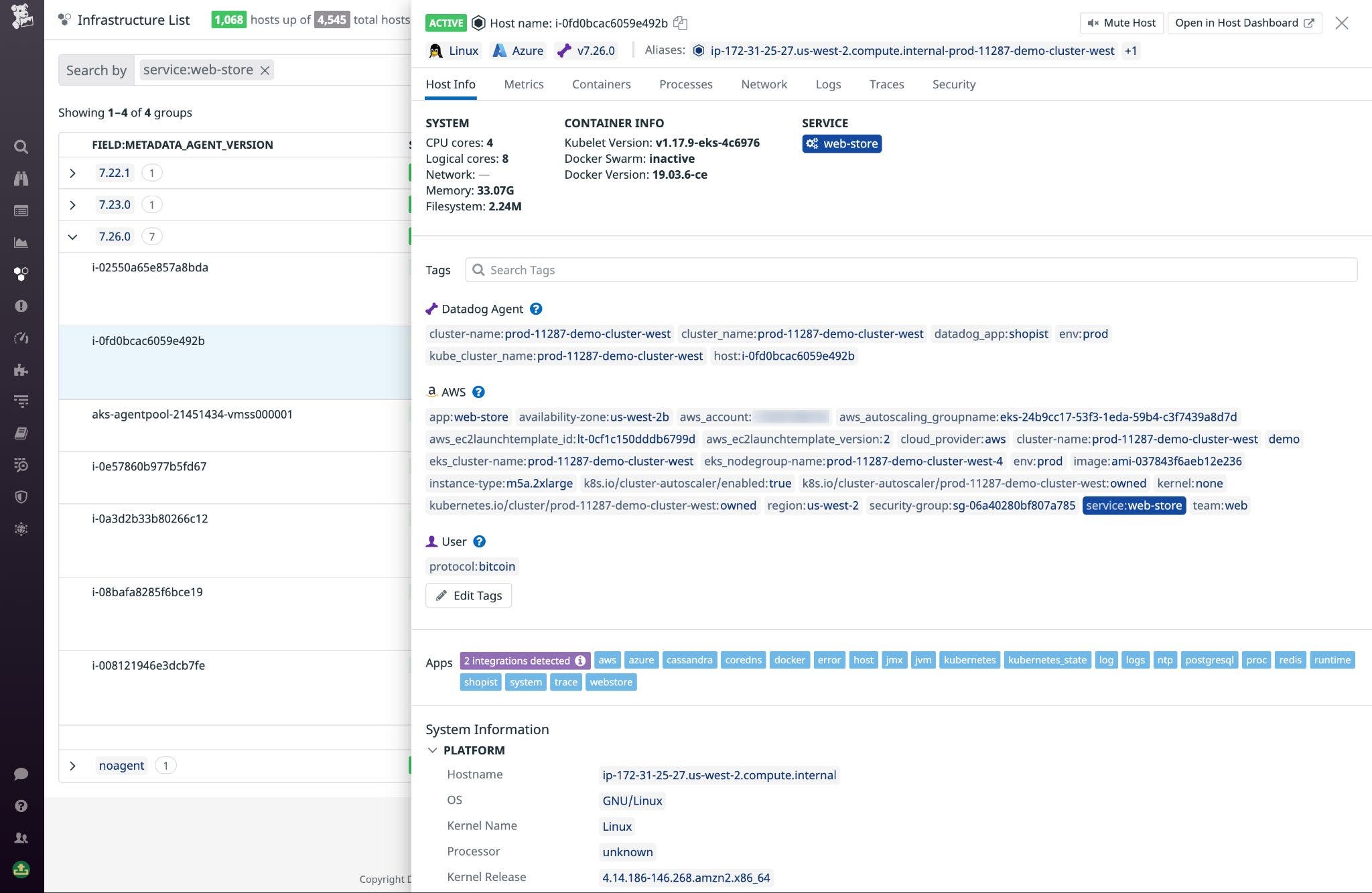This screenshot has height=893, width=1372.
Task: Expand the 7.22.1 agent version group
Action: [73, 172]
